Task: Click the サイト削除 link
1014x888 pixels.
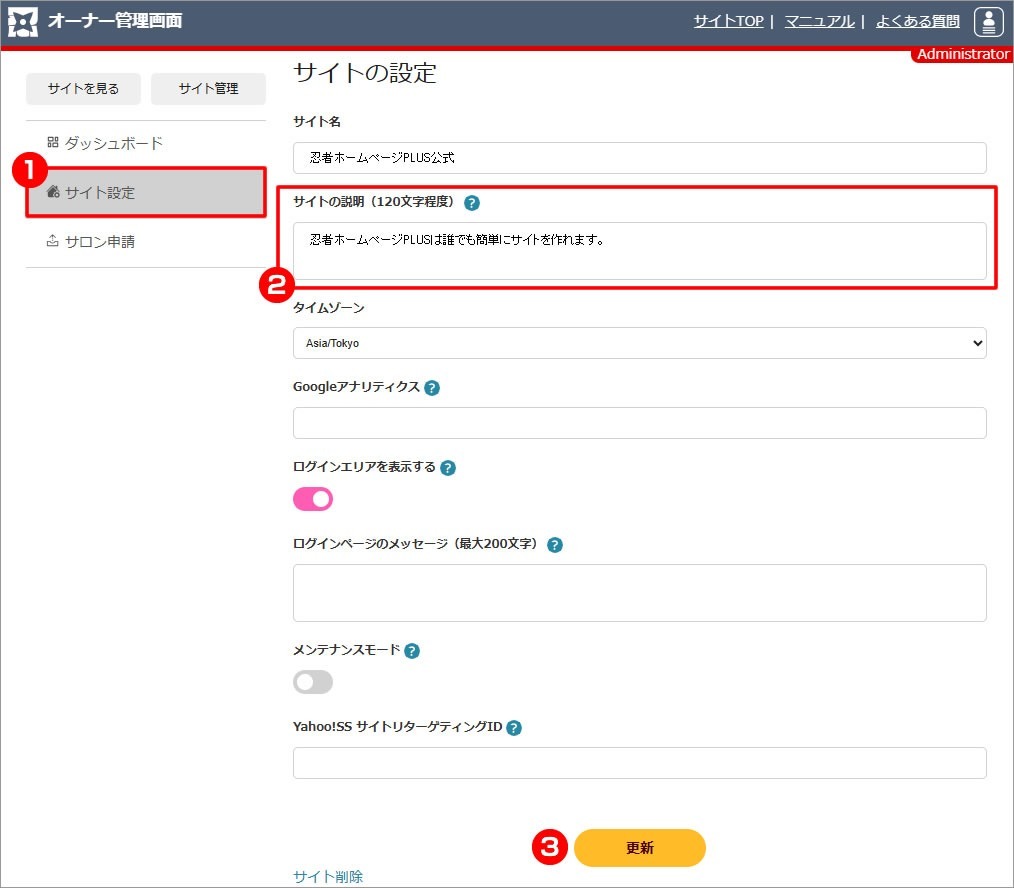Action: point(328,876)
